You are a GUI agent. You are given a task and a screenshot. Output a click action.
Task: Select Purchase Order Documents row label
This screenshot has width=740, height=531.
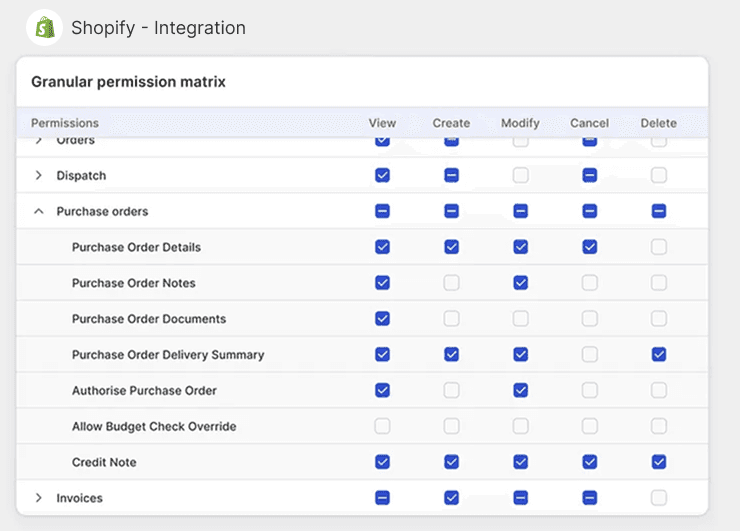(149, 319)
